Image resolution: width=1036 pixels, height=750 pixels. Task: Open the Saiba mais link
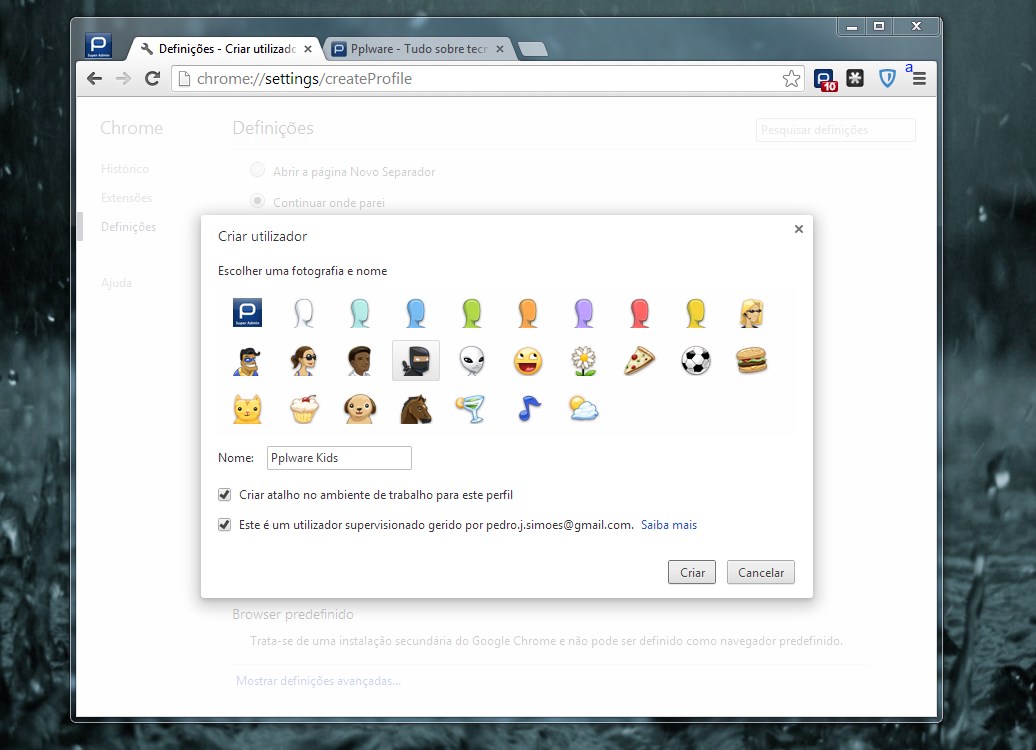tap(668, 525)
